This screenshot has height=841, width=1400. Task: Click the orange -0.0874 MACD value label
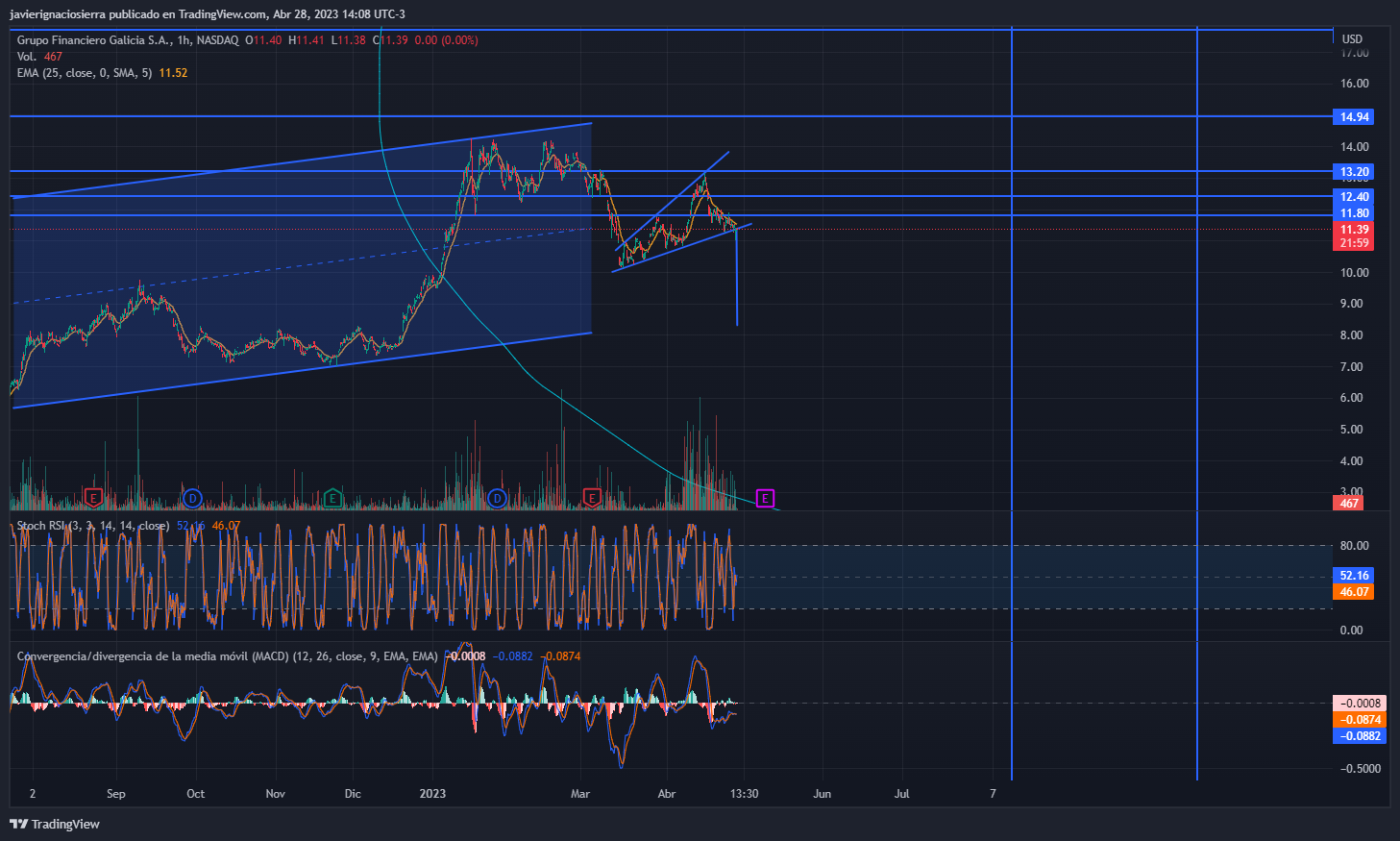point(1360,720)
